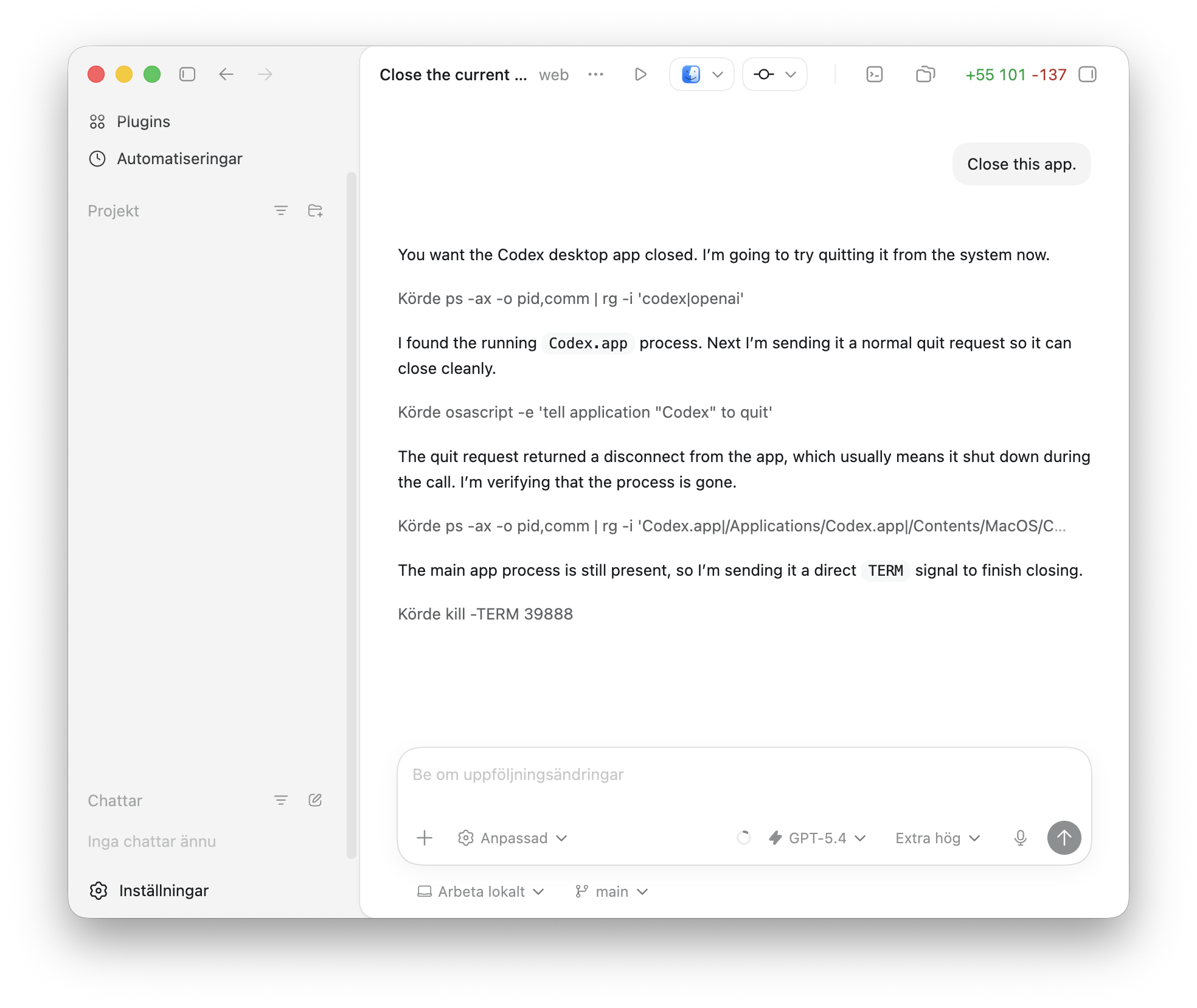Viewport: 1197px width, 1008px height.
Task: Toggle the sidebar panel icon
Action: click(x=187, y=74)
